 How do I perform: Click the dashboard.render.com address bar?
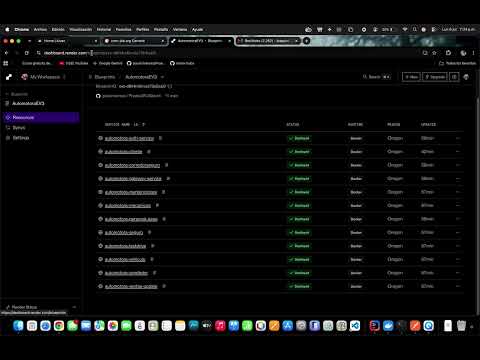pos(227,53)
